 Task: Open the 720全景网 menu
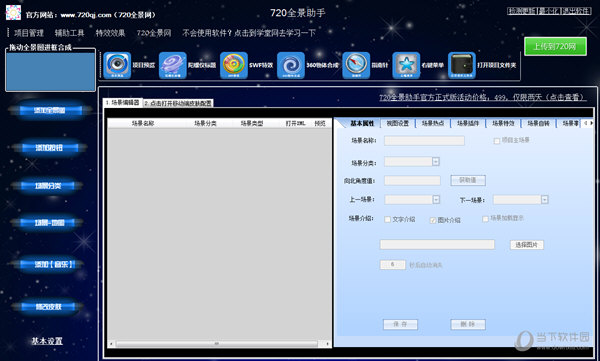[x=154, y=33]
